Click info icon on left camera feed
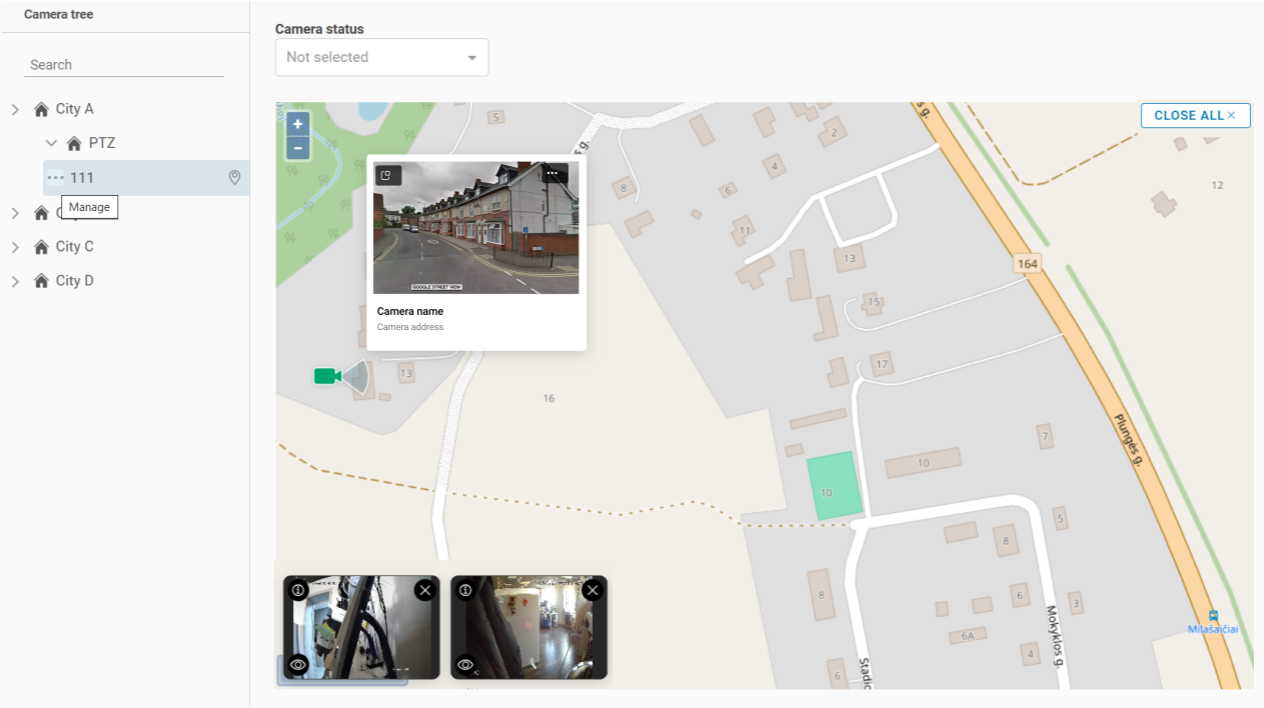The height and width of the screenshot is (708, 1264). (298, 590)
